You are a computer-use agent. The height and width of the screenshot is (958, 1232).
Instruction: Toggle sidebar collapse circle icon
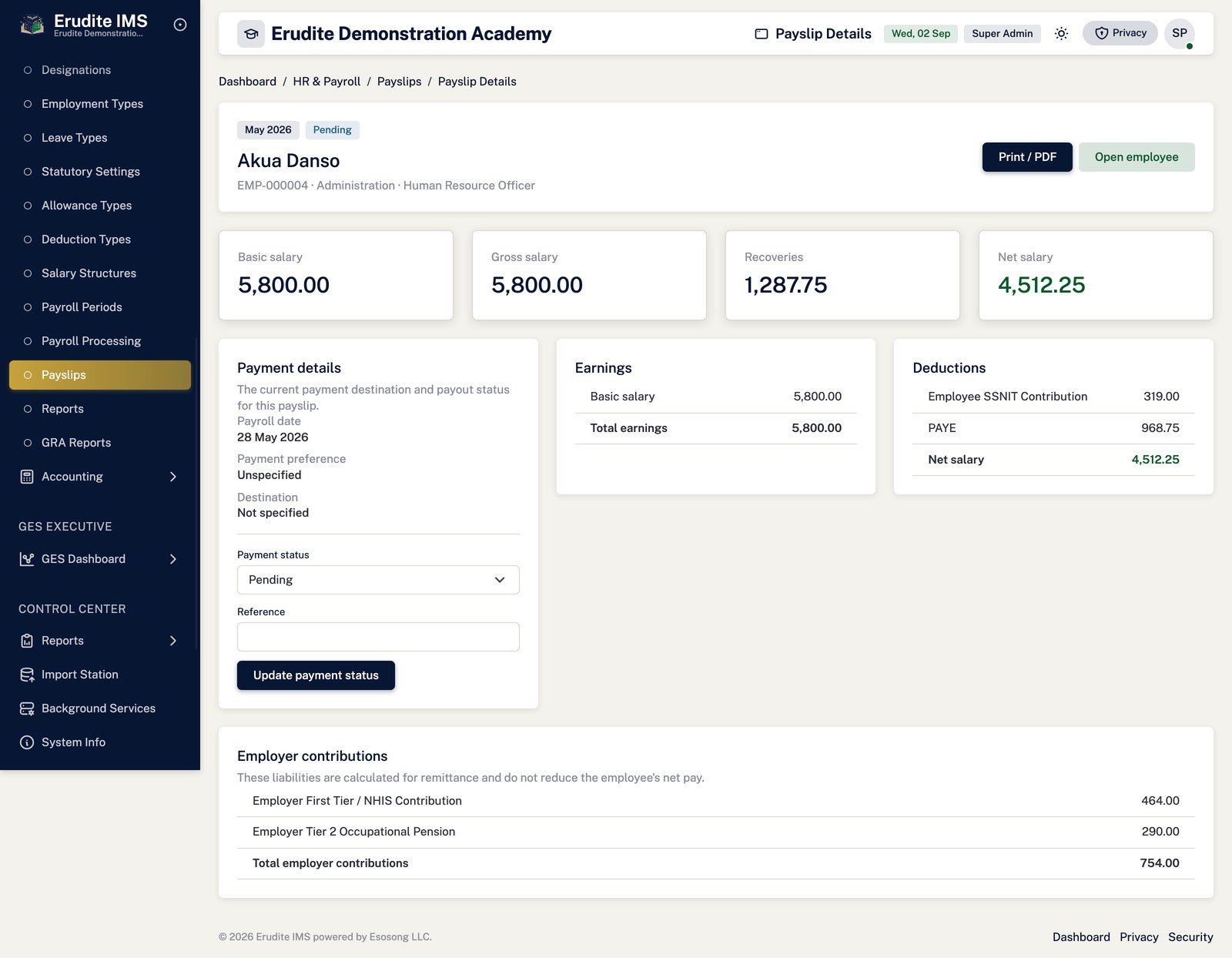click(x=180, y=25)
